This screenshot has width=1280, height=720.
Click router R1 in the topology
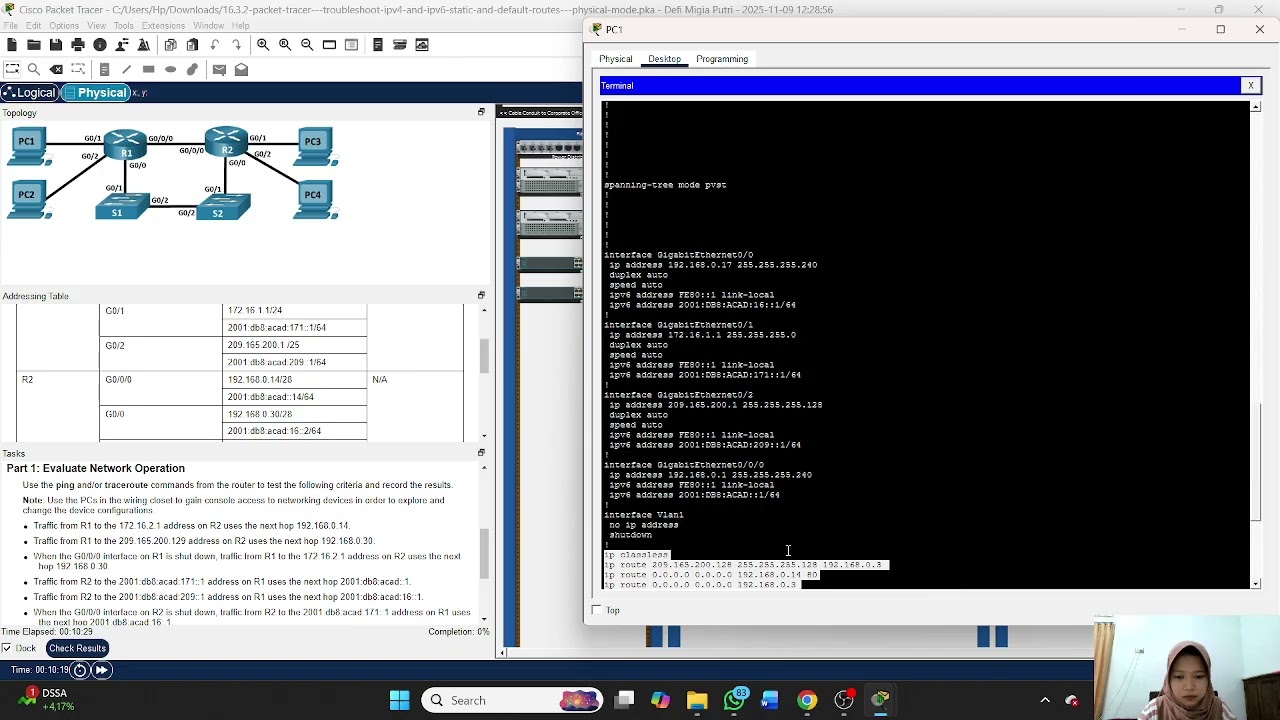coord(126,145)
